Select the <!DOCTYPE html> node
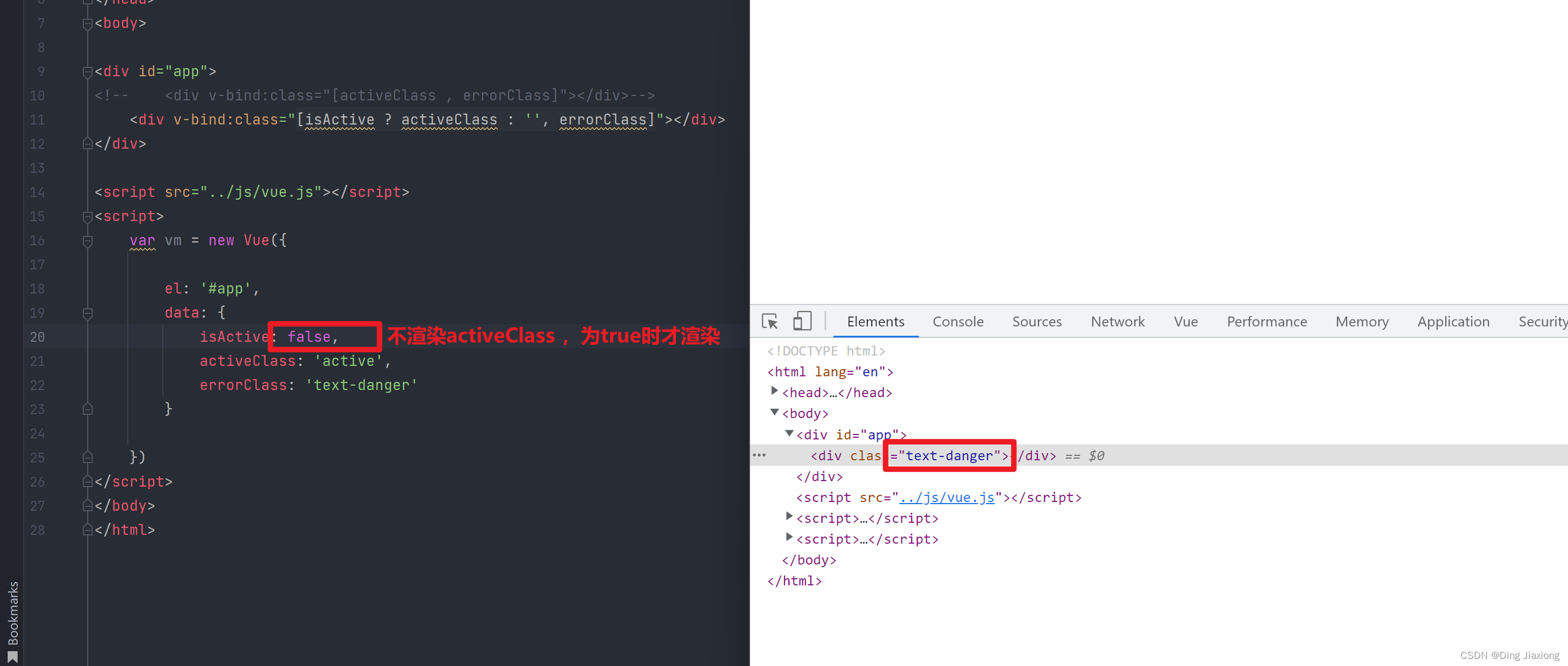Screen dimensions: 1568x666 pyautogui.click(x=826, y=351)
